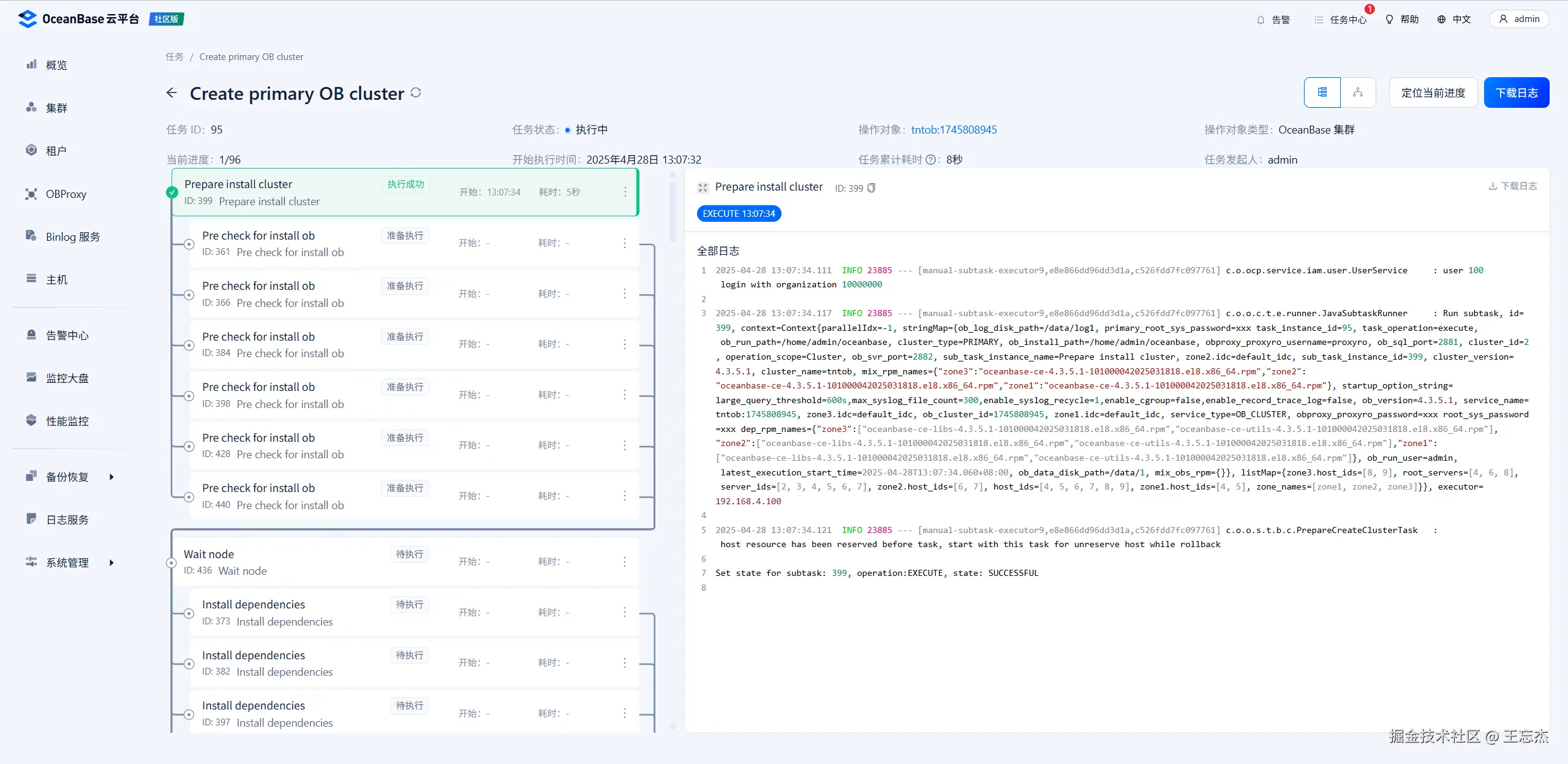Viewport: 1568px width, 764px height.
Task: Open admin user account menu
Action: click(1518, 19)
